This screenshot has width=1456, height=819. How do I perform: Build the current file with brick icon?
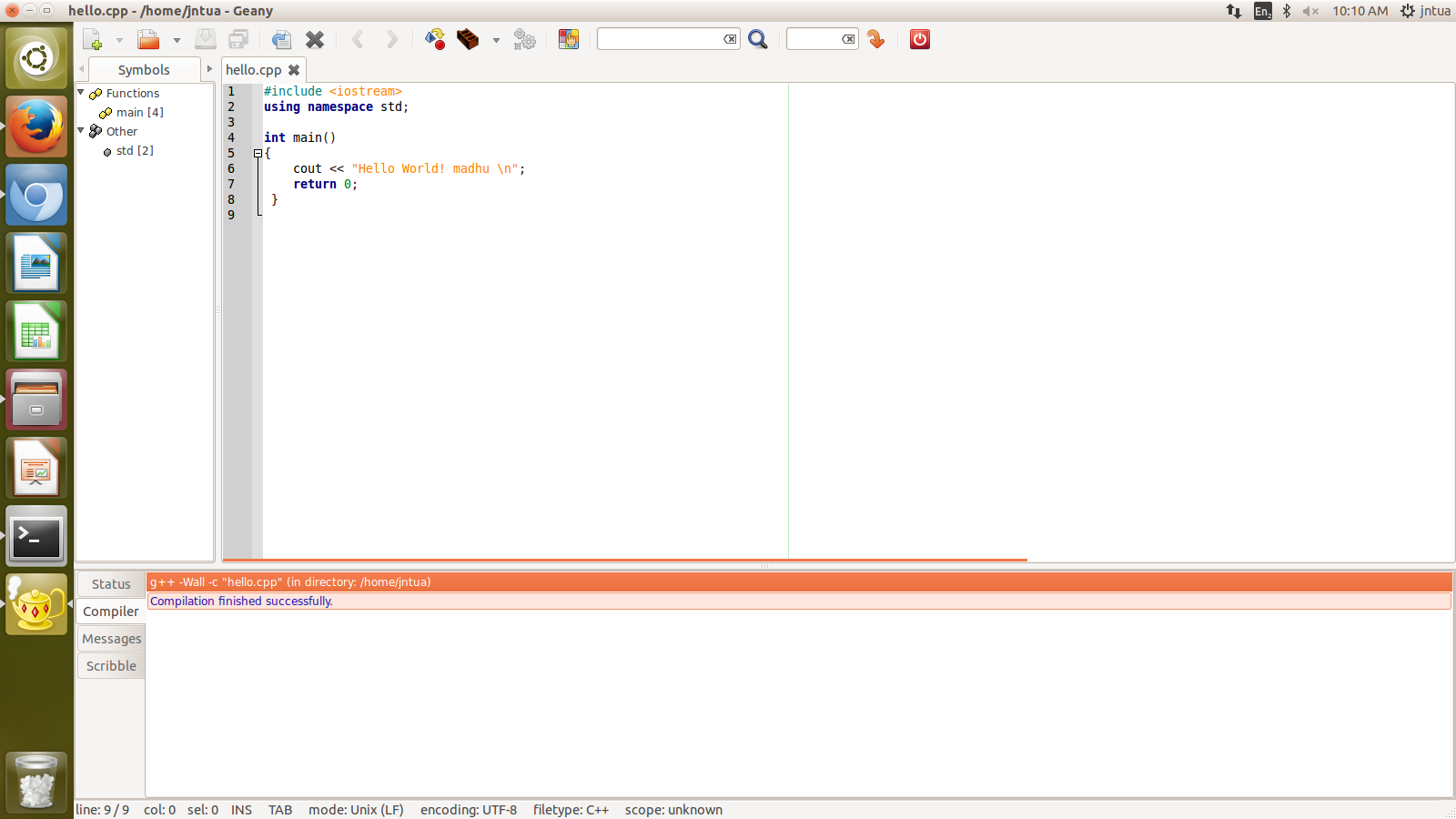pos(468,39)
